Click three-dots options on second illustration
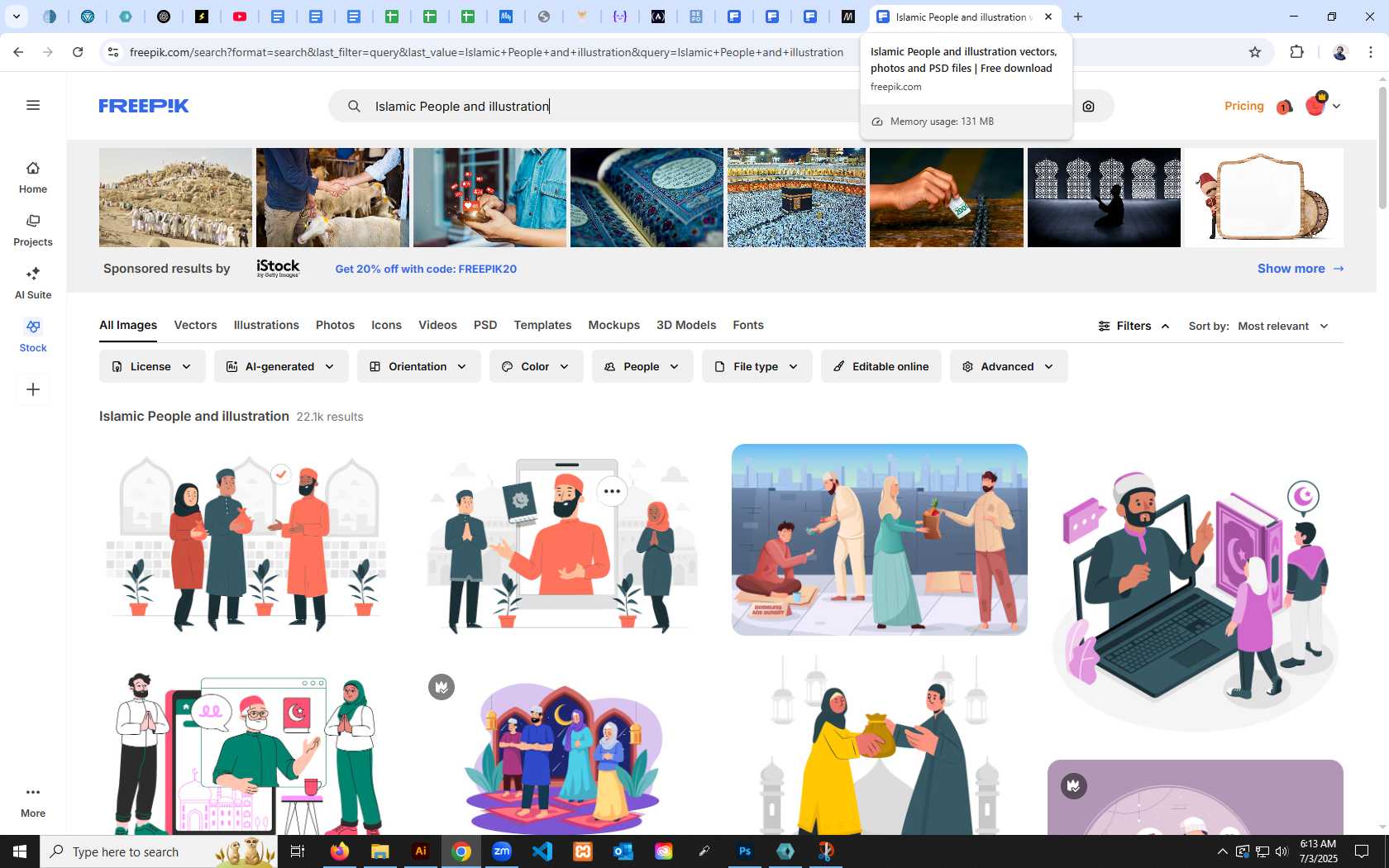Screen dimensions: 1389x868 point(612,491)
